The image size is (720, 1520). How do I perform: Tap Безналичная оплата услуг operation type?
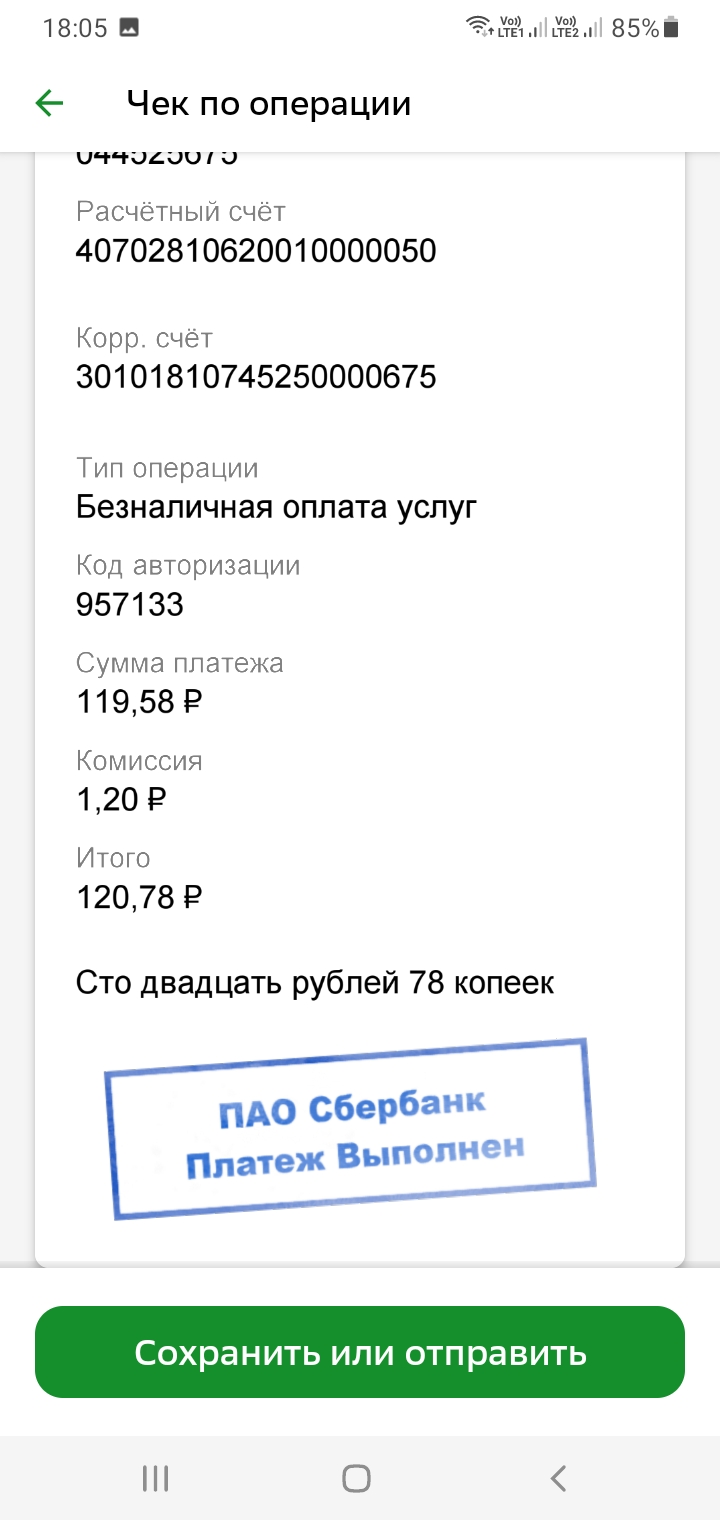click(x=277, y=507)
